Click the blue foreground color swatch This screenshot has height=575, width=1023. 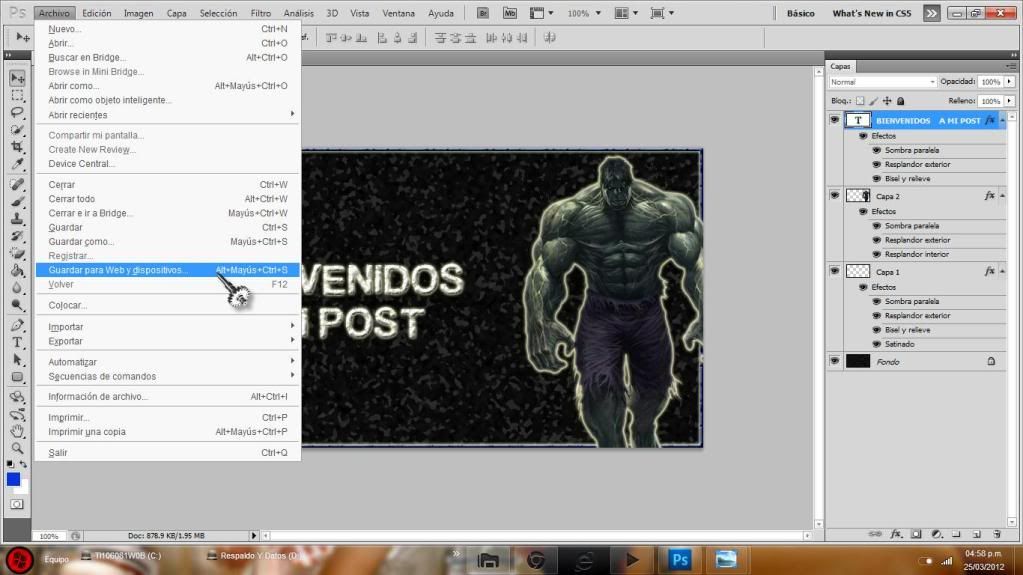pos(13,479)
